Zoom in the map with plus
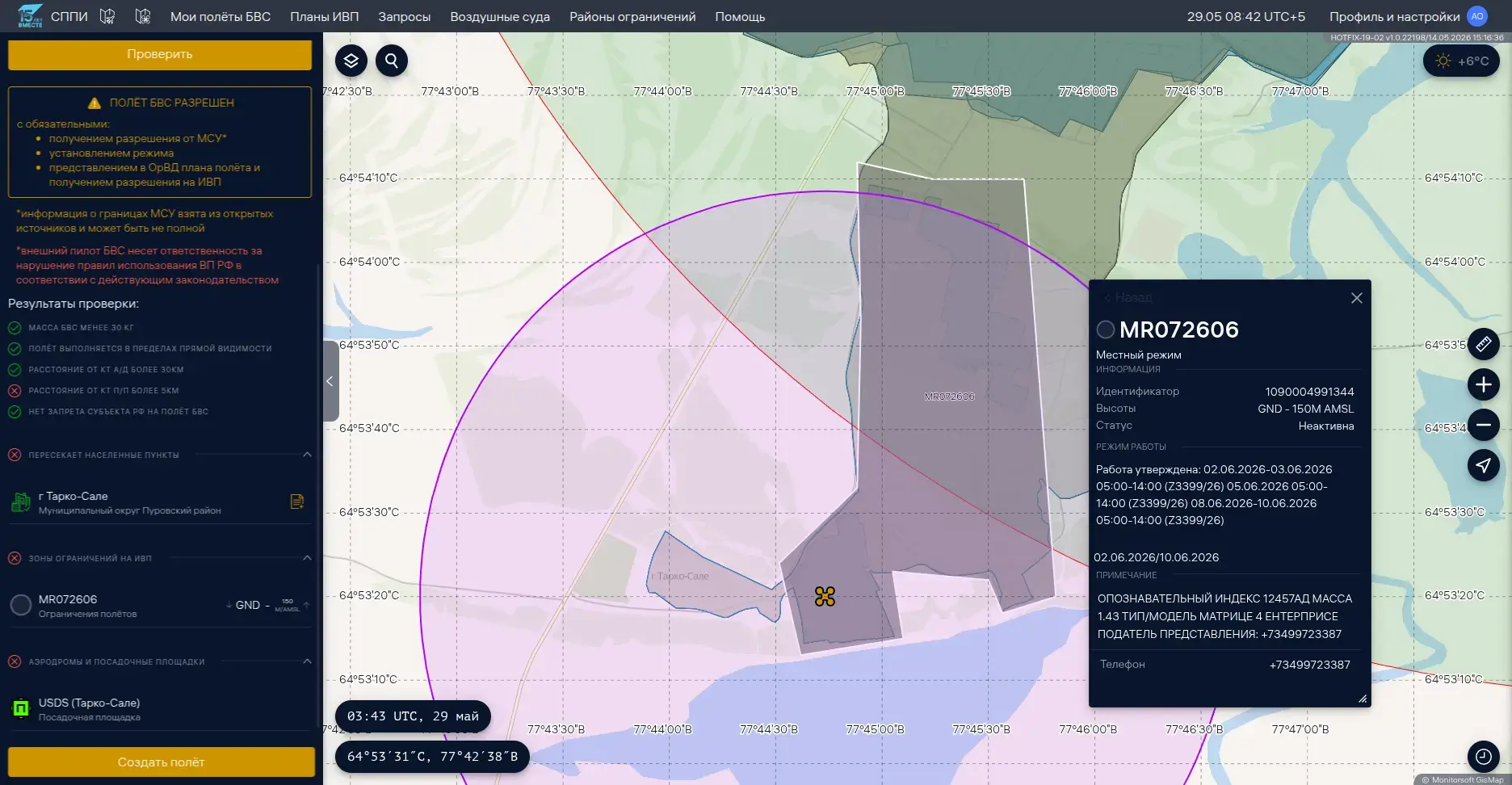The width and height of the screenshot is (1512, 785). 1484,384
